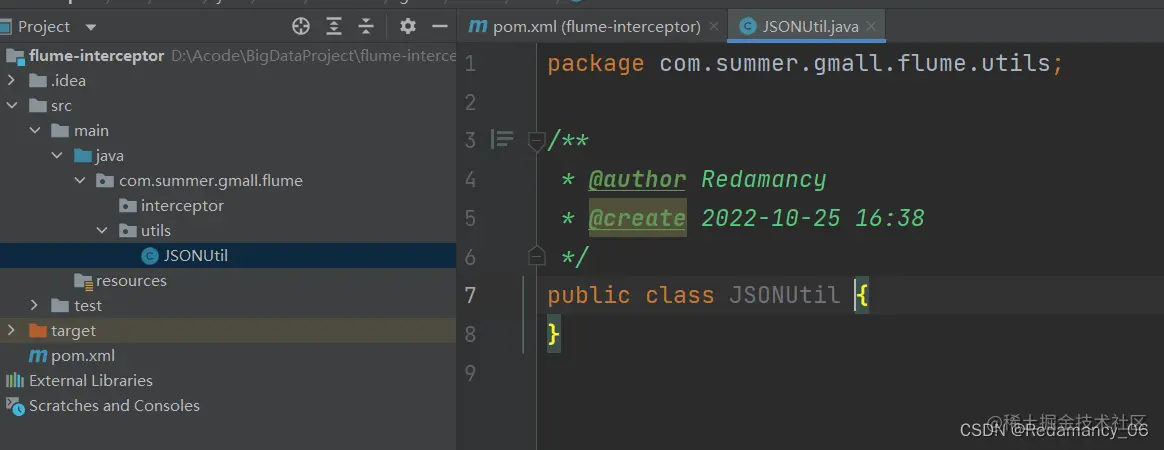Click the target folder orange icon
This screenshot has width=1164, height=450.
click(x=38, y=330)
